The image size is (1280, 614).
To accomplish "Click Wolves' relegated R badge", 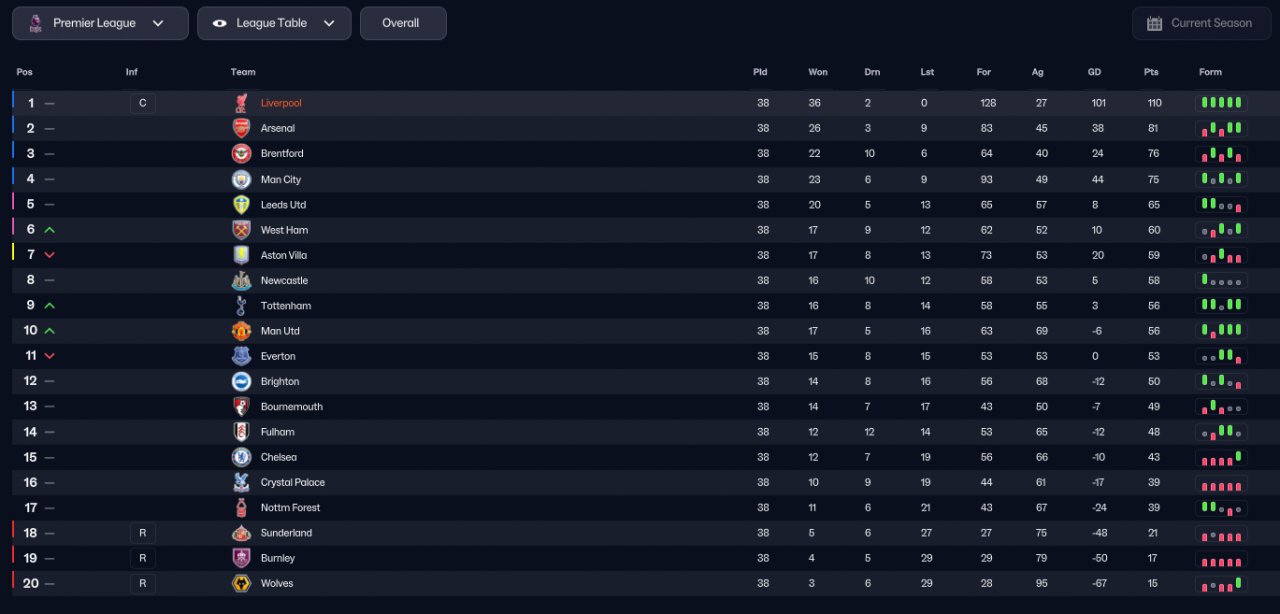I will (x=142, y=583).
